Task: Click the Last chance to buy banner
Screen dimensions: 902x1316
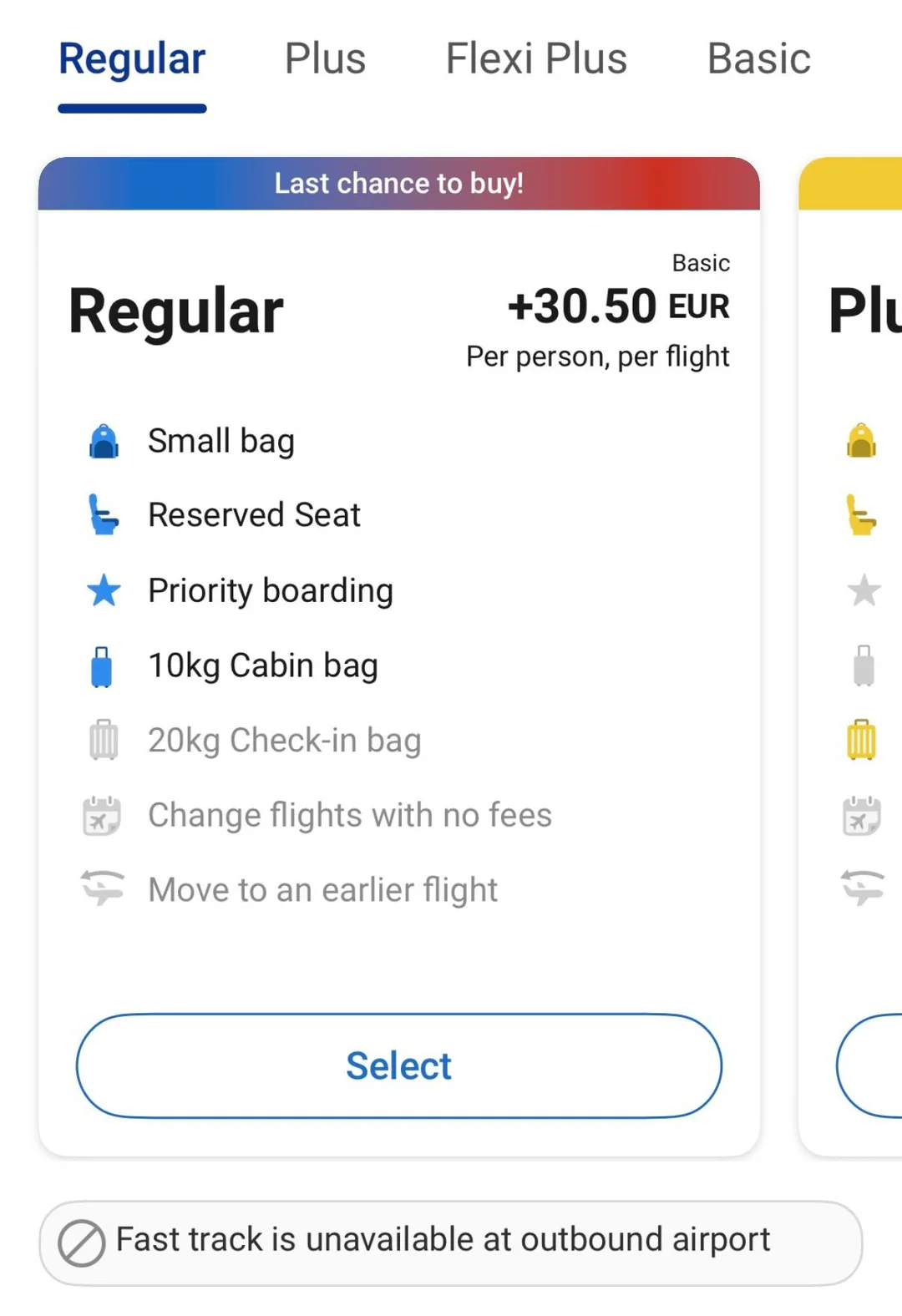Action: (399, 183)
